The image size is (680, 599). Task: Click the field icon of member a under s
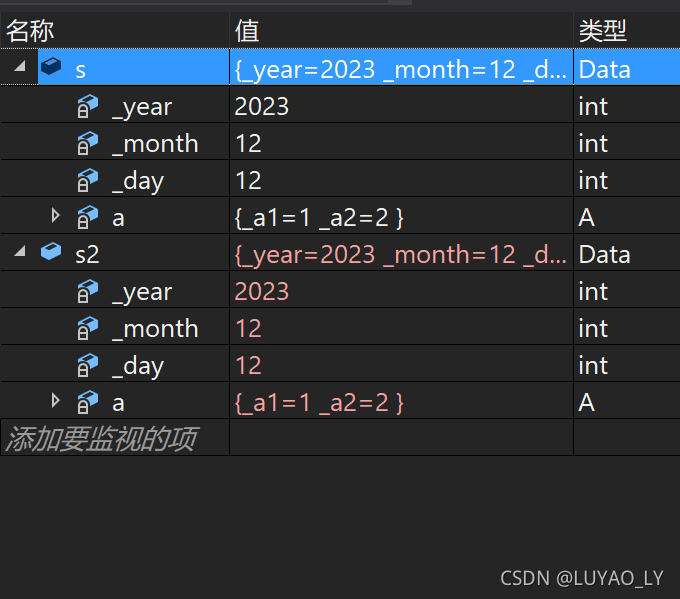tap(88, 217)
